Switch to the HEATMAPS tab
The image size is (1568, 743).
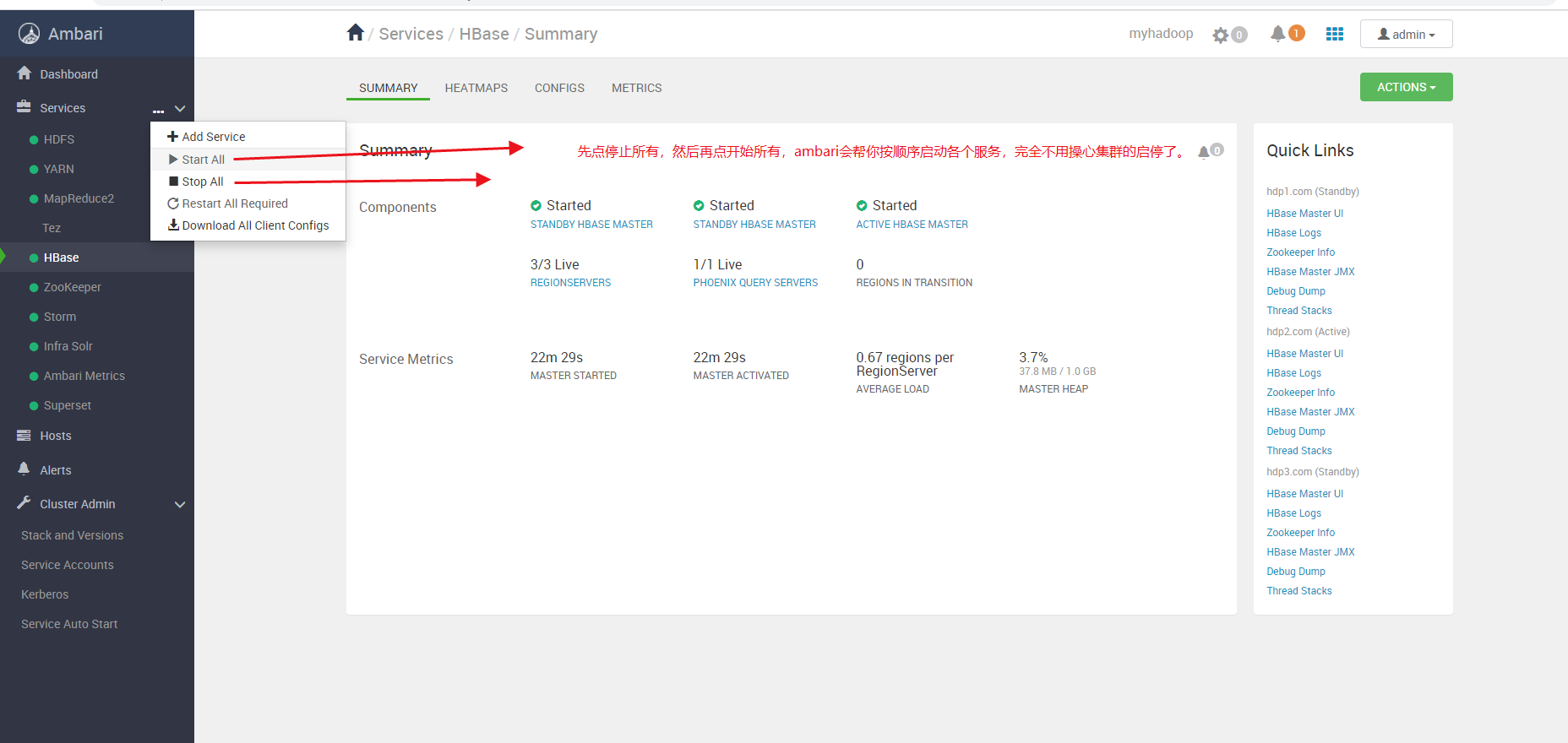point(476,88)
